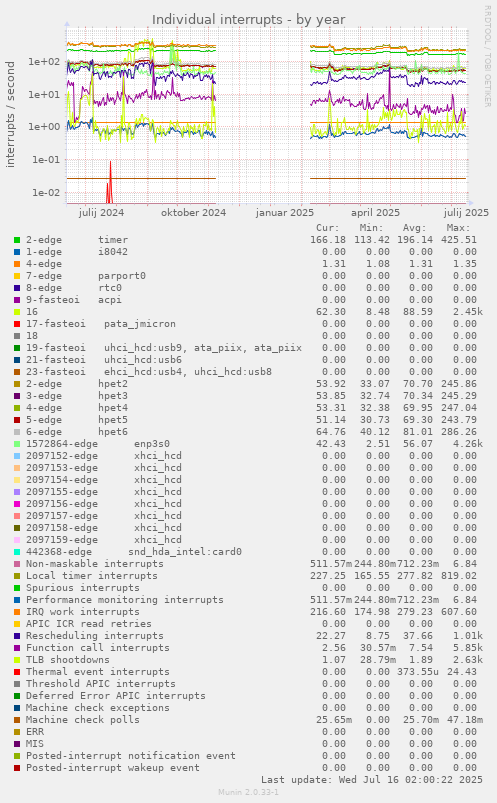Click the Thermal event interrupts color swatch

point(17,671)
